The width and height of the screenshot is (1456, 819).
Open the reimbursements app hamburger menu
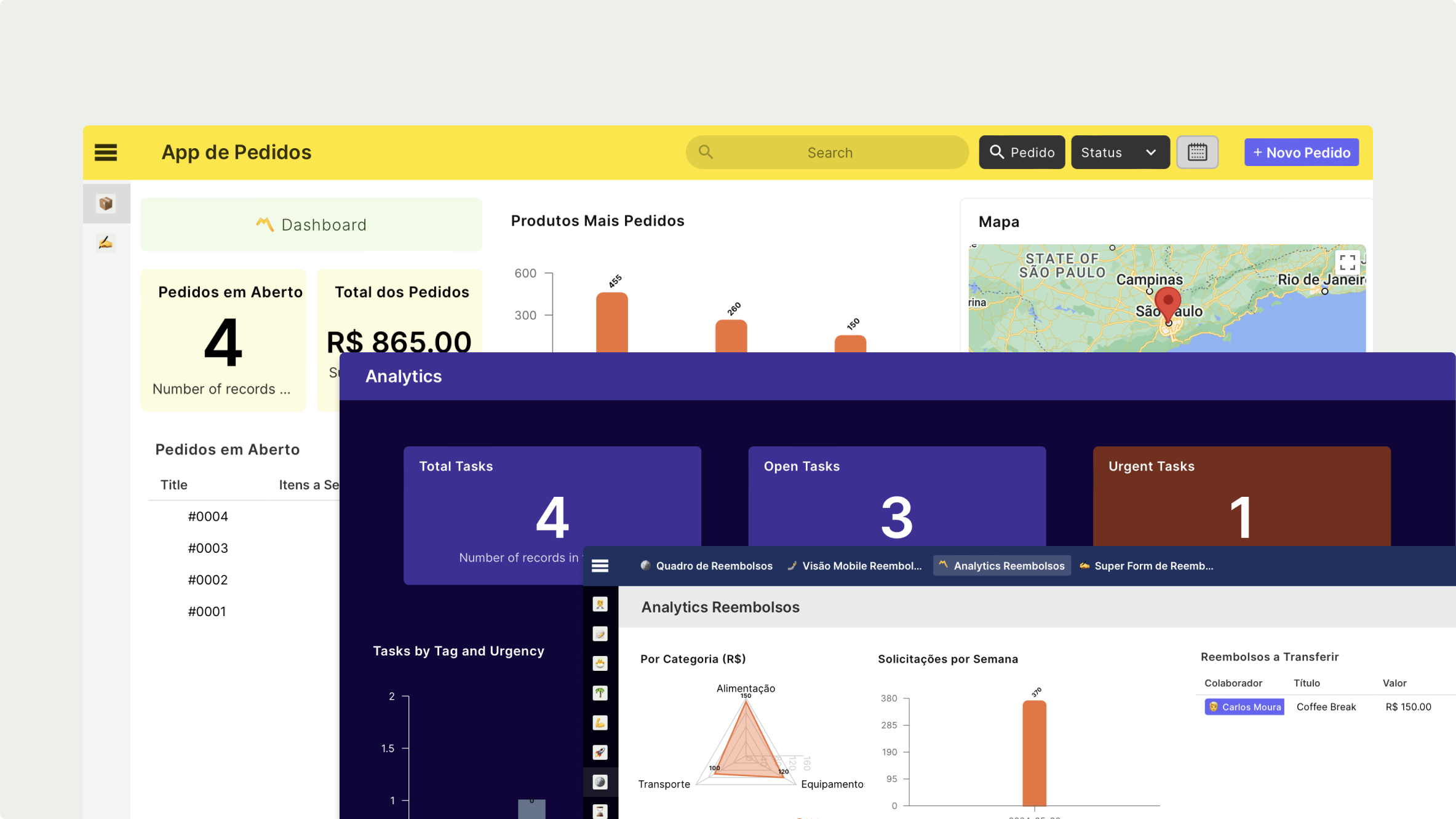pos(600,566)
